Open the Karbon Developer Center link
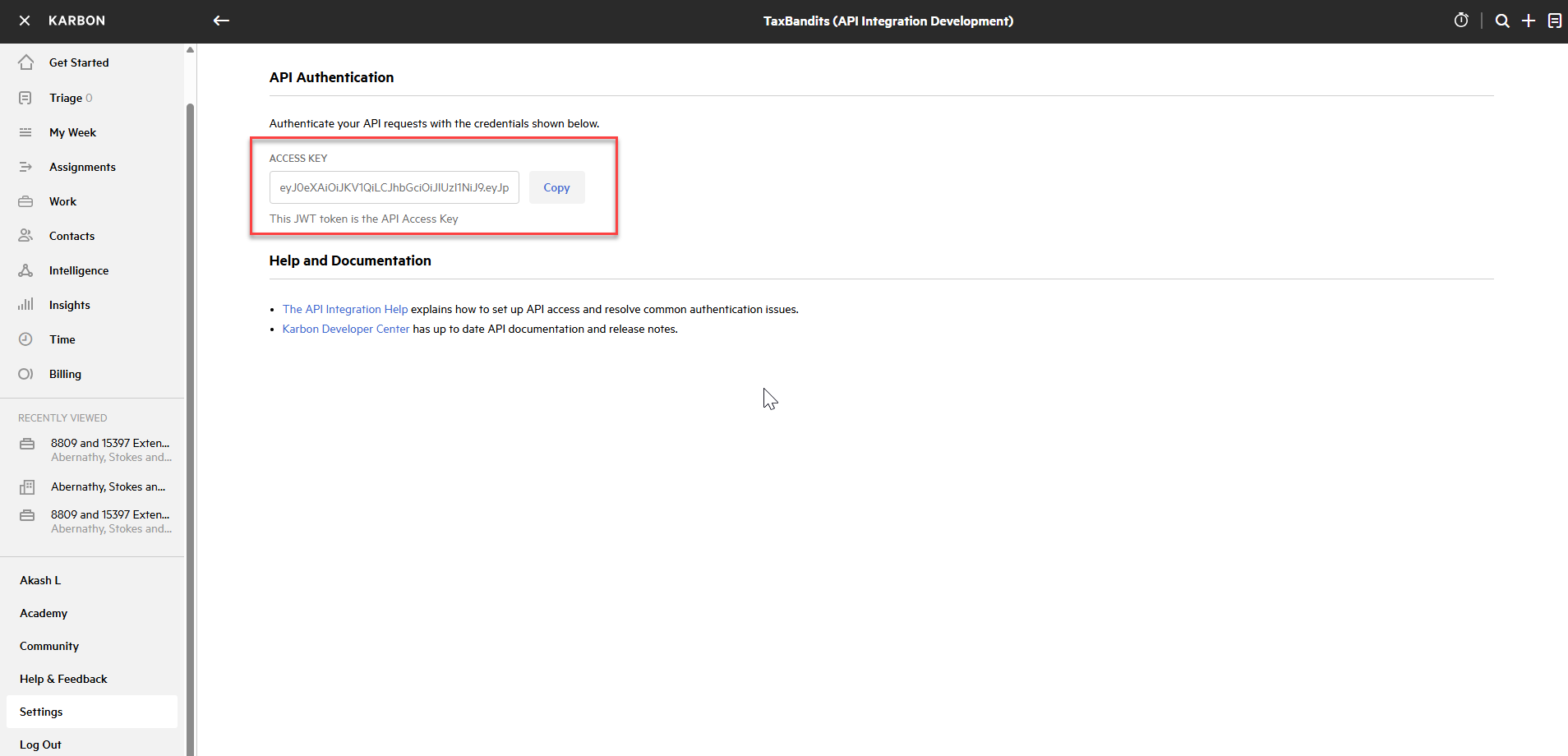 pos(346,329)
